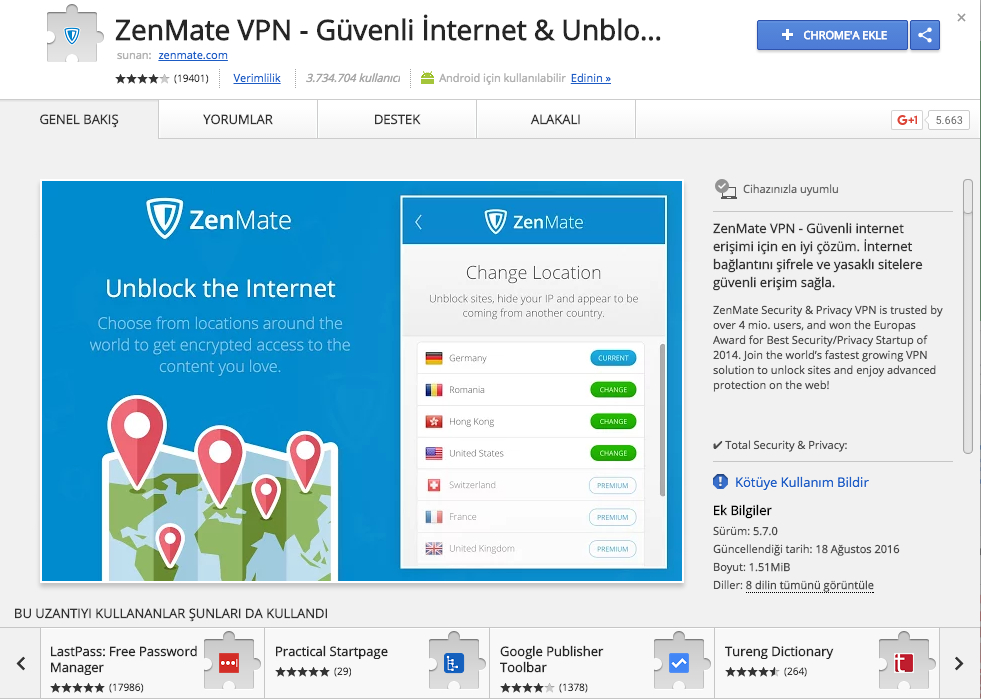Expand languages list via '8 dilin tümünü görüntüle'
This screenshot has height=699, width=981.
(x=809, y=585)
